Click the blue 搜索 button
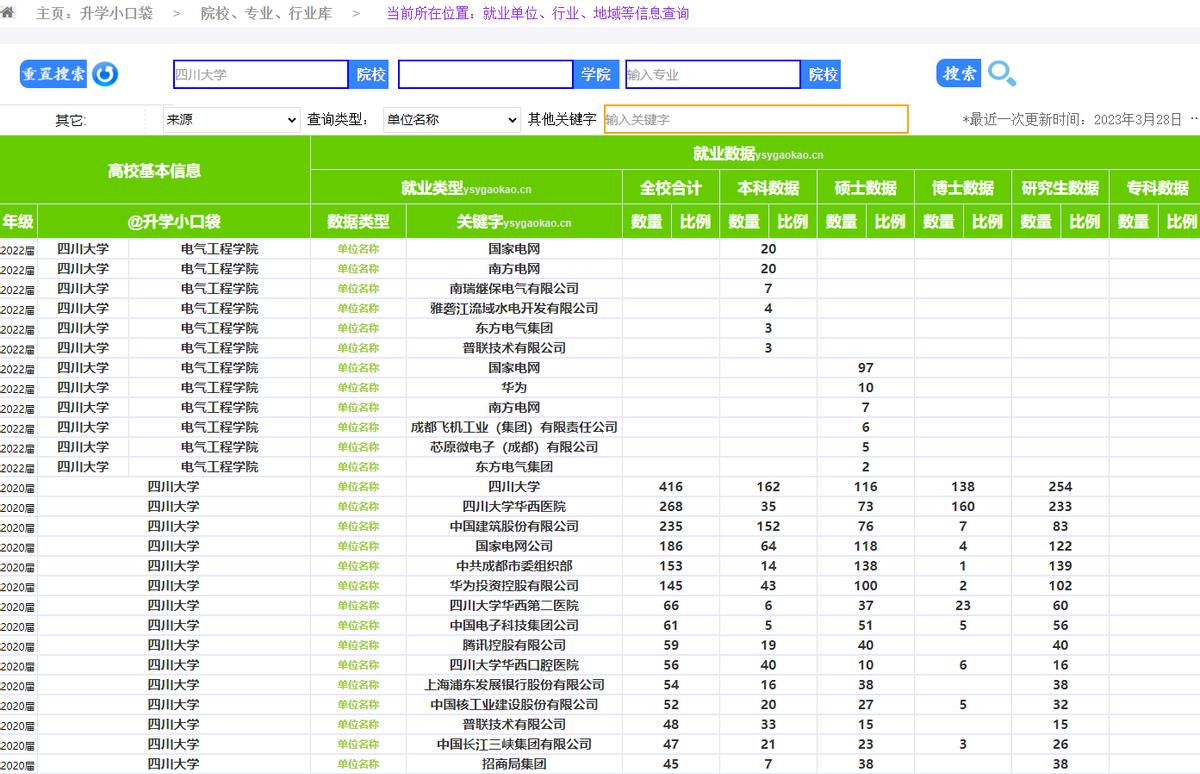1200x774 pixels. (x=959, y=73)
